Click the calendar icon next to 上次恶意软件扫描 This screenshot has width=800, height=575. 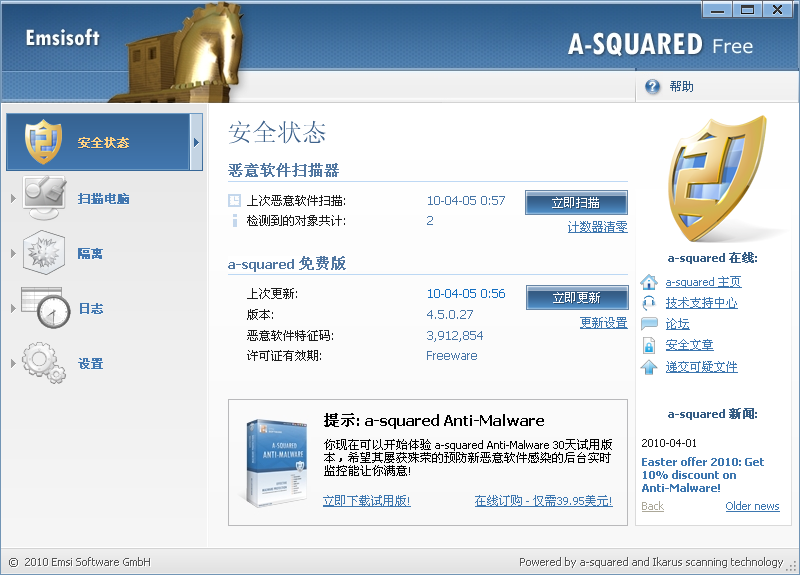click(234, 201)
